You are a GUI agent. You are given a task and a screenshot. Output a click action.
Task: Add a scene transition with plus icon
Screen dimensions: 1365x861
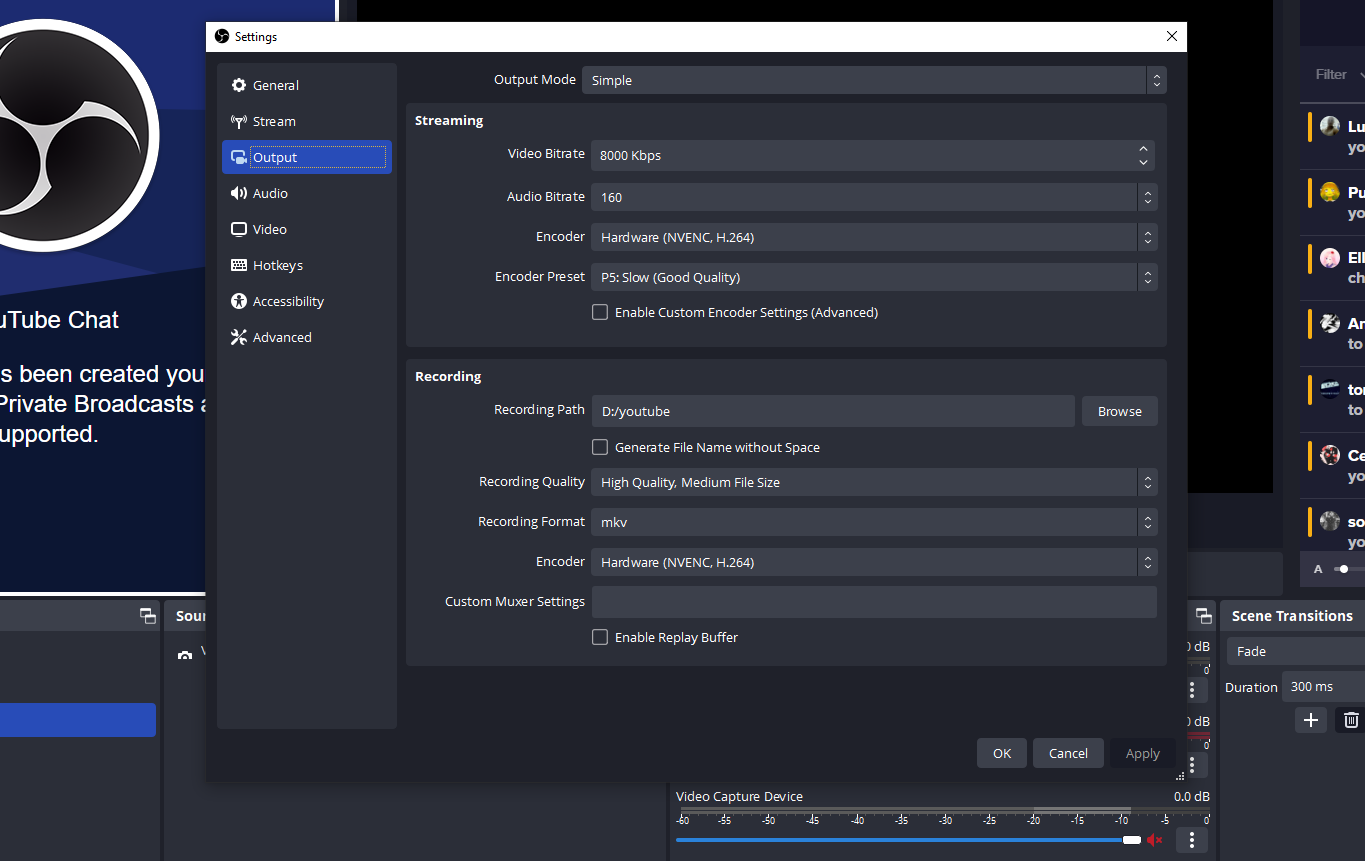(x=1311, y=720)
